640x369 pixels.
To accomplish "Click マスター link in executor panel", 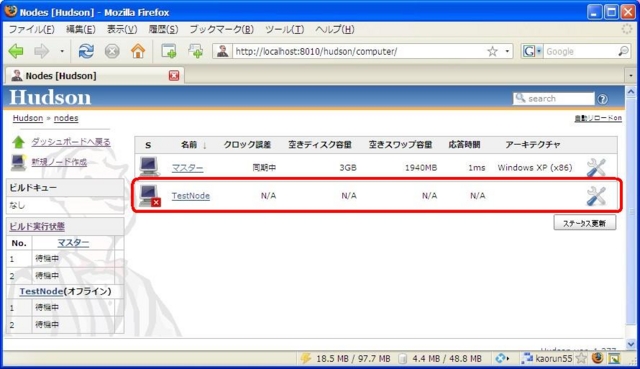I will pyautogui.click(x=73, y=243).
